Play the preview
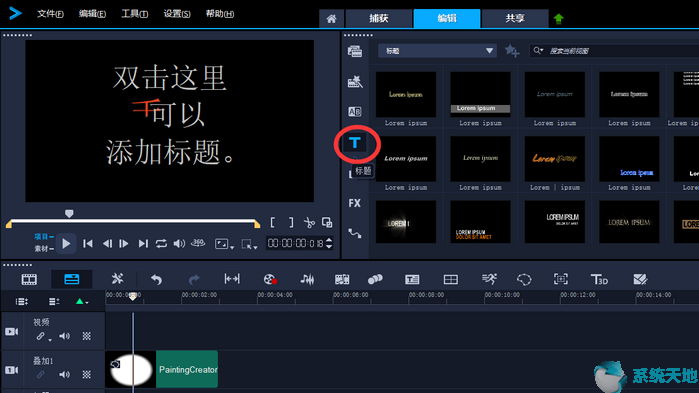The image size is (699, 393). click(66, 244)
